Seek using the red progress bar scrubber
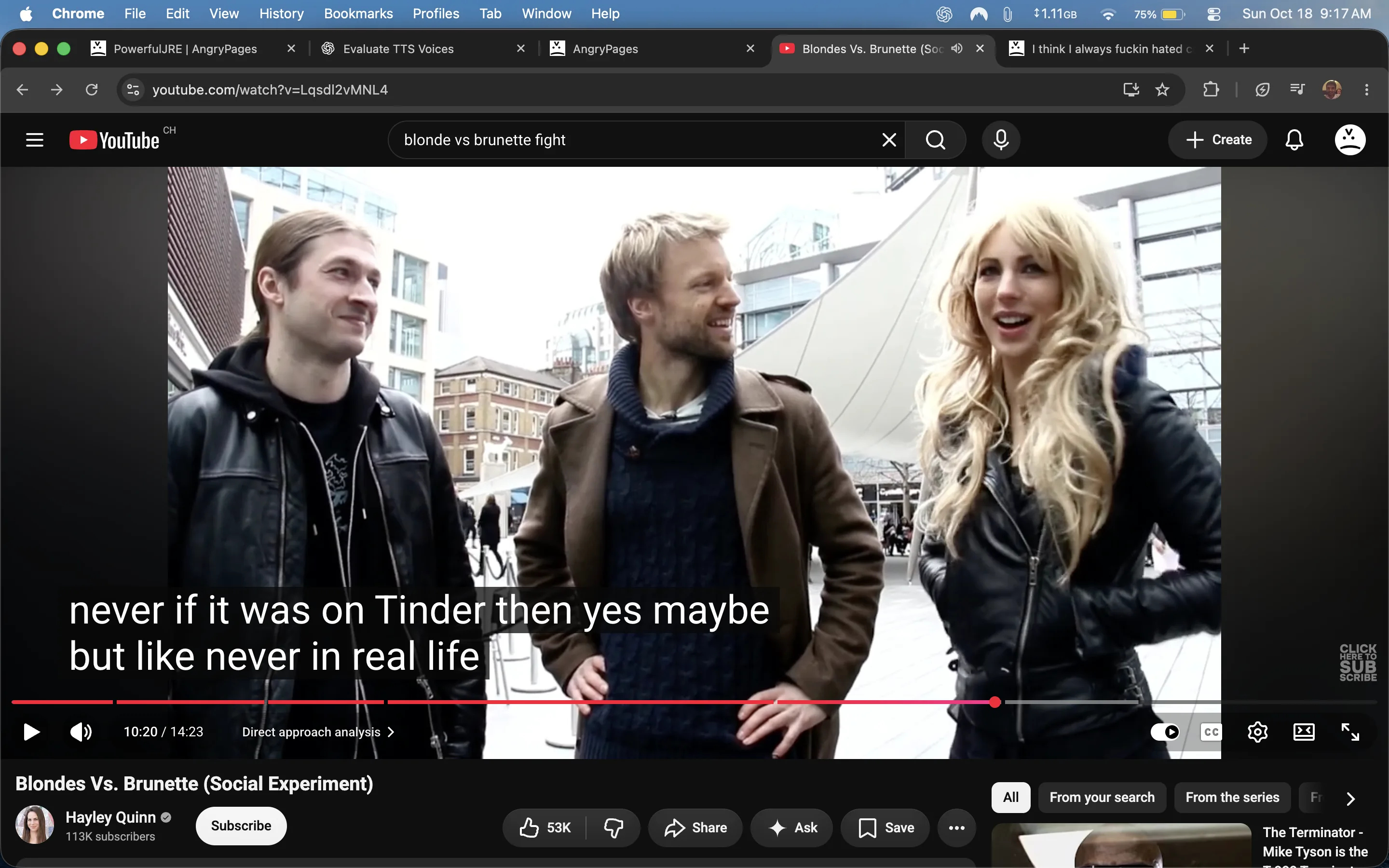Viewport: 1389px width, 868px height. (x=995, y=702)
